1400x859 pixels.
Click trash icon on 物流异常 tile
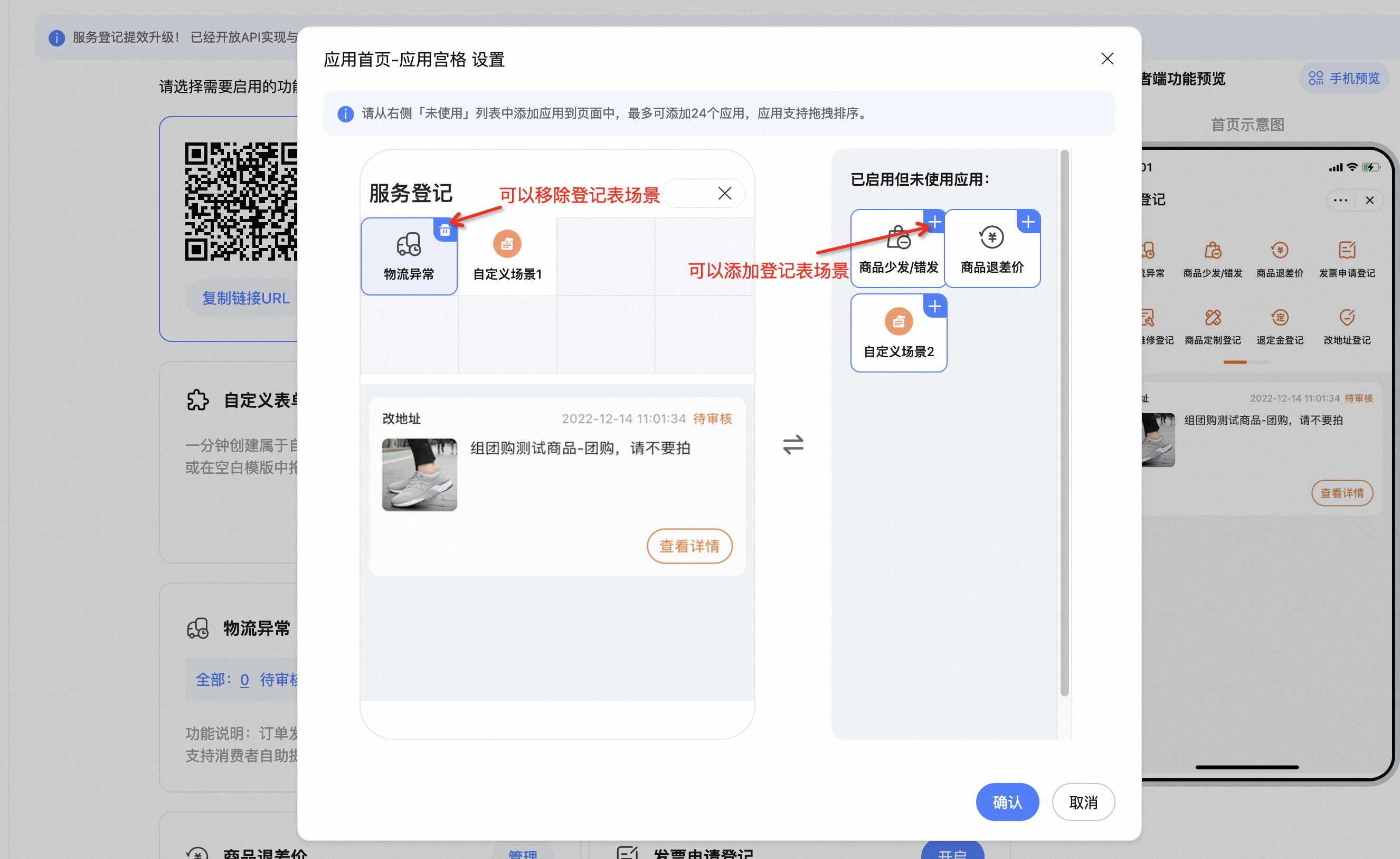tap(445, 230)
